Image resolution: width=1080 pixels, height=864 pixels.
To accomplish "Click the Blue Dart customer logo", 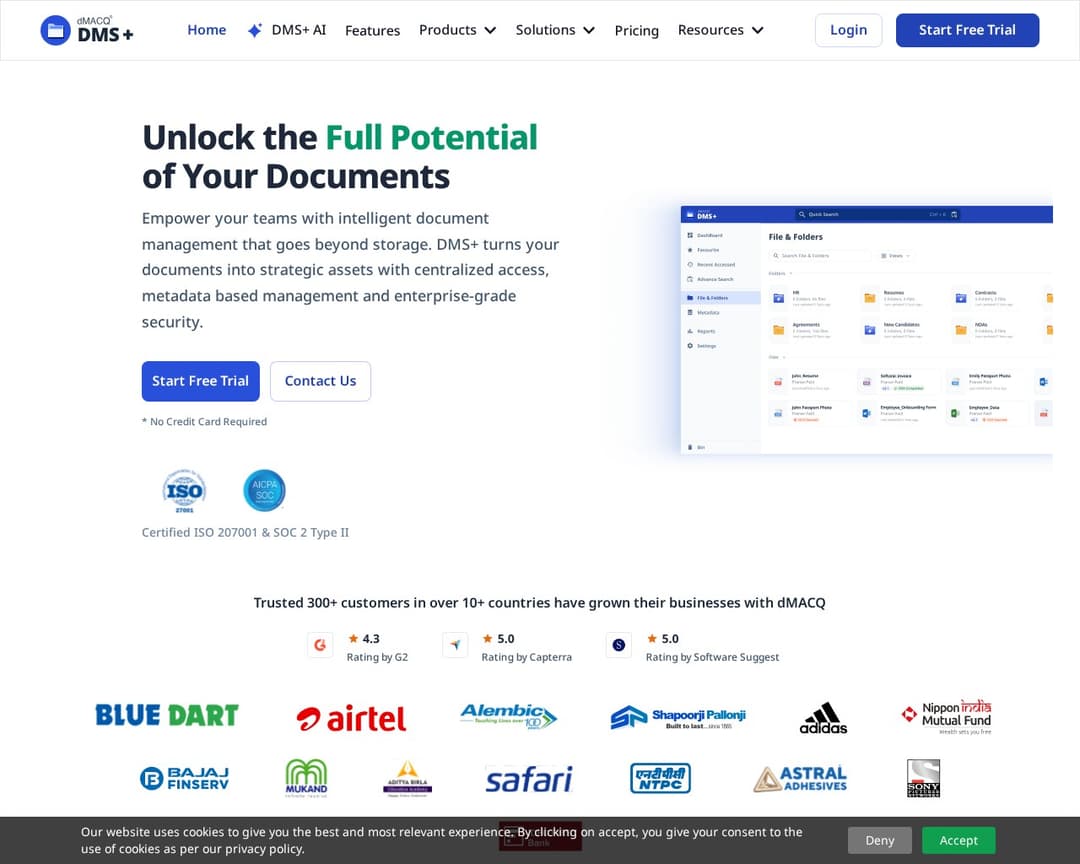I will click(167, 715).
